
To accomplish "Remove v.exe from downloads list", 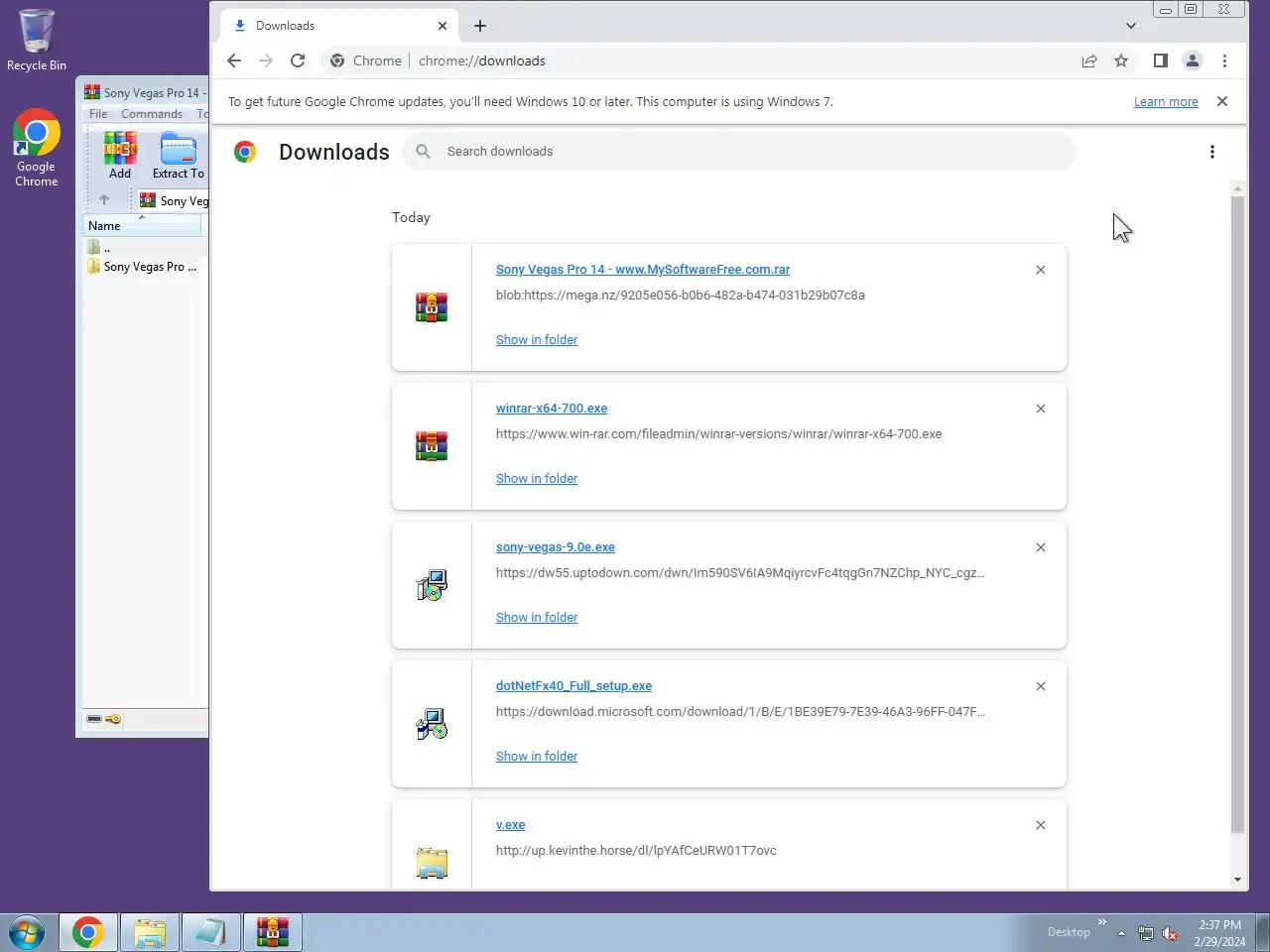I will pyautogui.click(x=1041, y=825).
